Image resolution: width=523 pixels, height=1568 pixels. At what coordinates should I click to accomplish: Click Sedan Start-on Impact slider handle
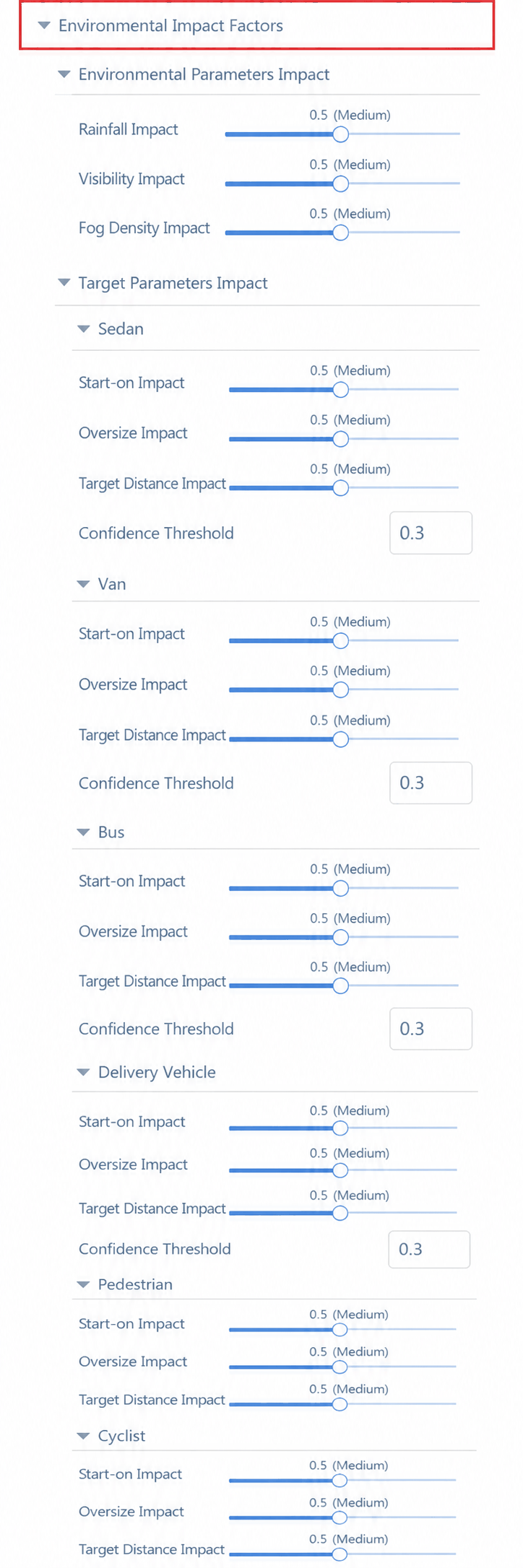(340, 390)
